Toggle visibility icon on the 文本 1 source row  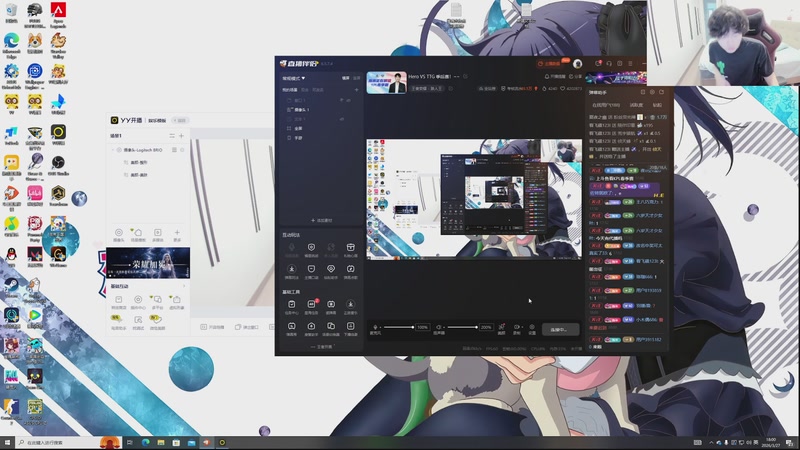341,119
